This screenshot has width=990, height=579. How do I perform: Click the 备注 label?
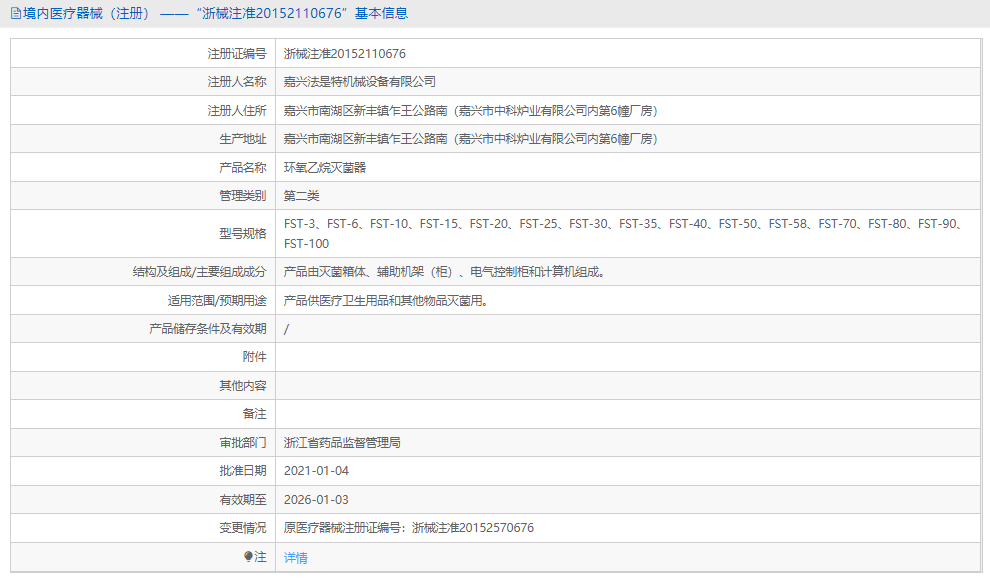[x=254, y=414]
